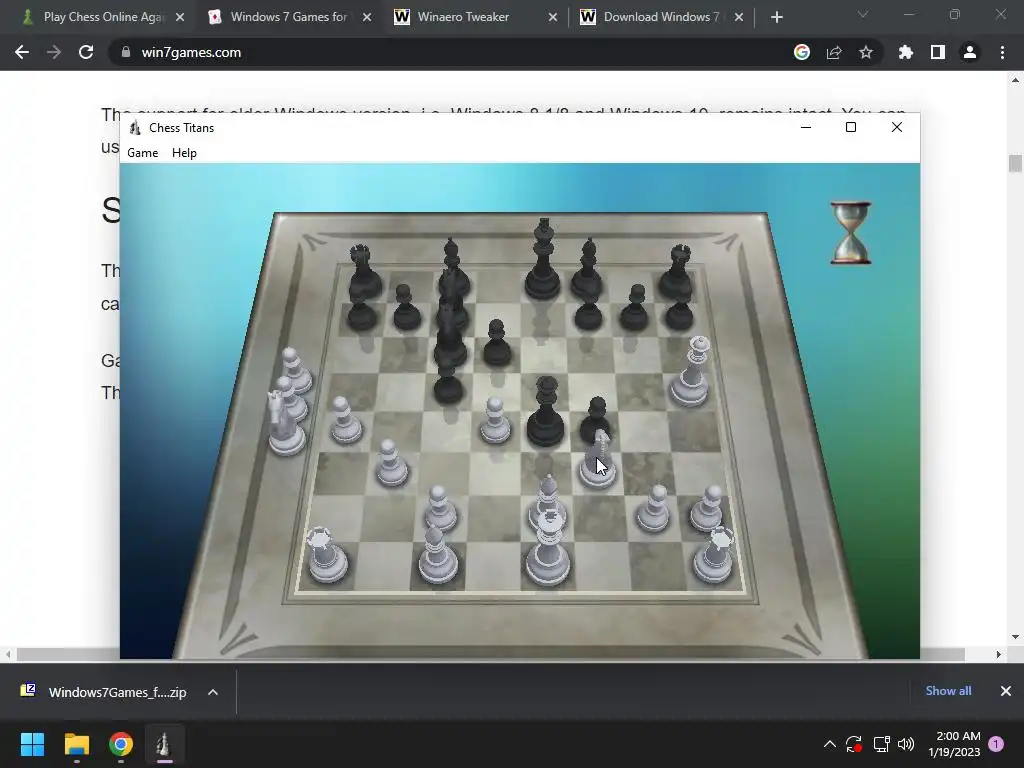Switch to the Winaero Tweaker tab
The image size is (1024, 768).
(463, 17)
